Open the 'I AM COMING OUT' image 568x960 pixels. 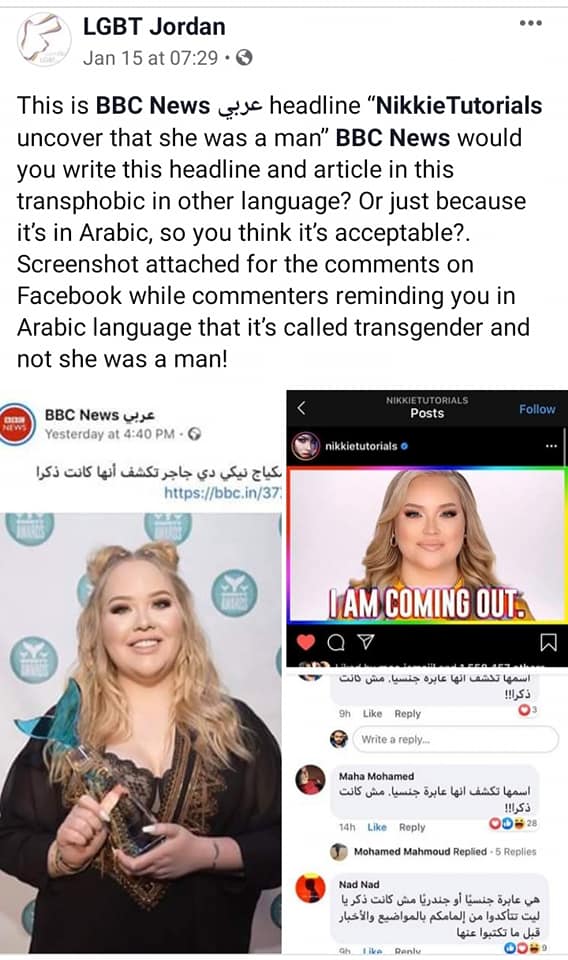(x=427, y=545)
